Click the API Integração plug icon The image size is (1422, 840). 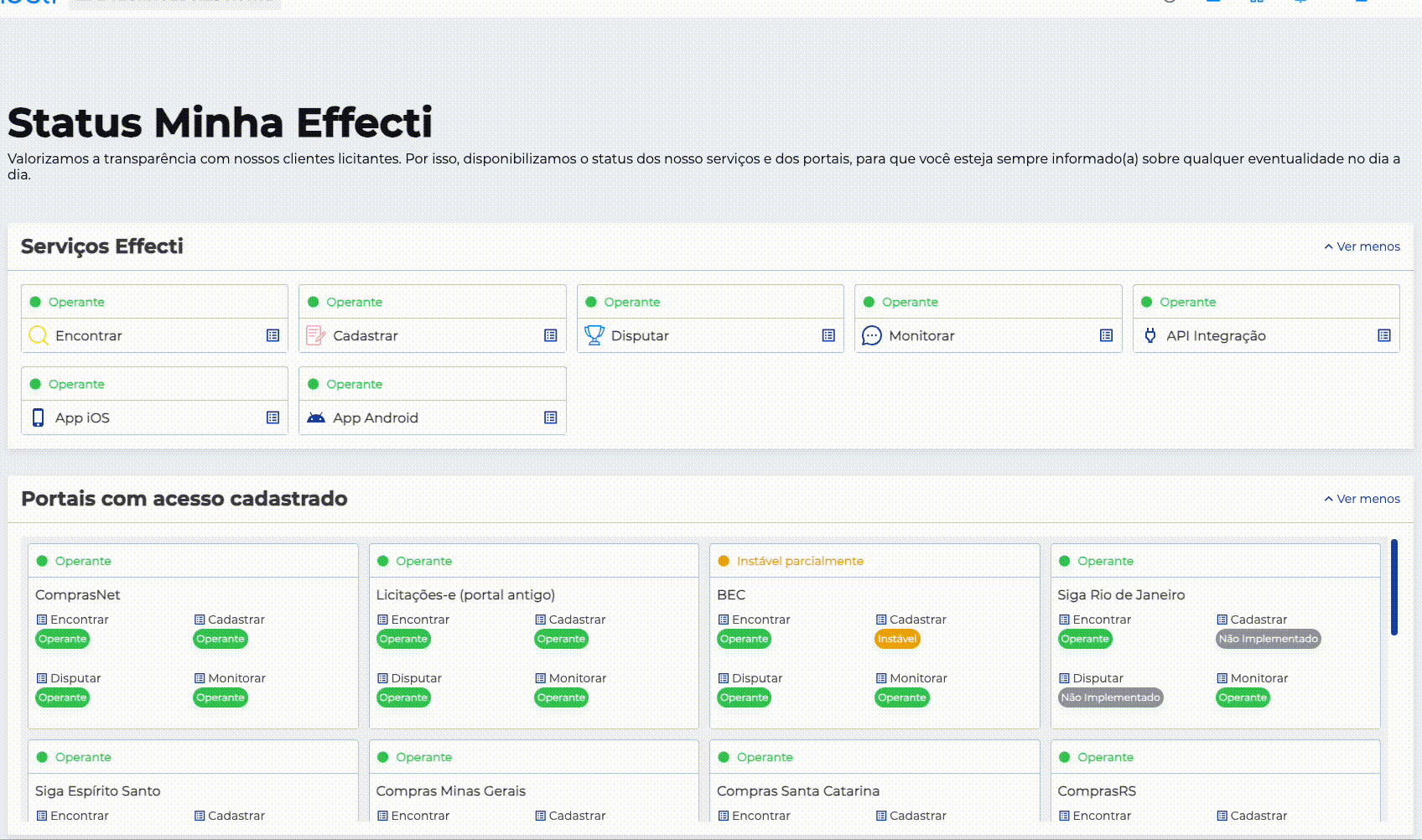1150,335
